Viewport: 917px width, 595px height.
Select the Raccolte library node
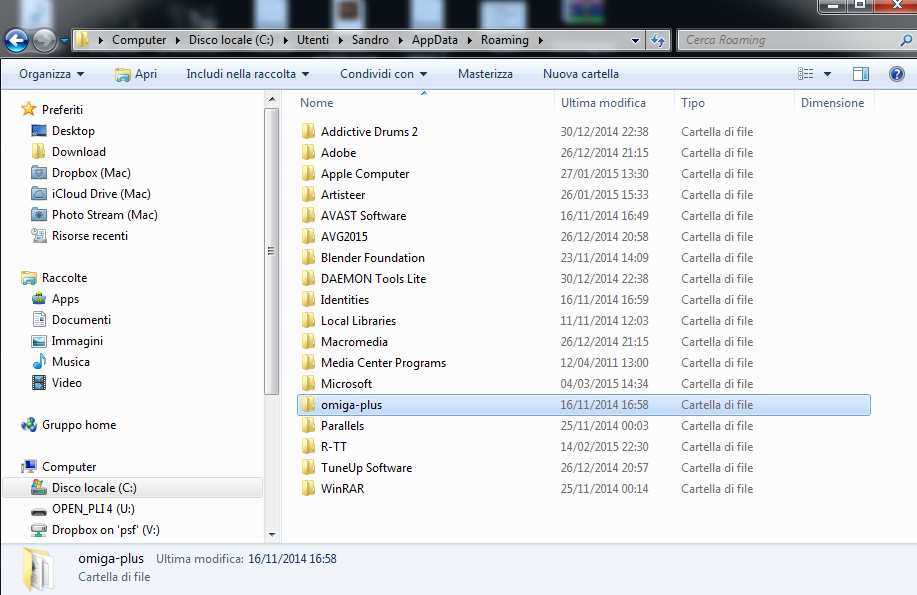54,278
